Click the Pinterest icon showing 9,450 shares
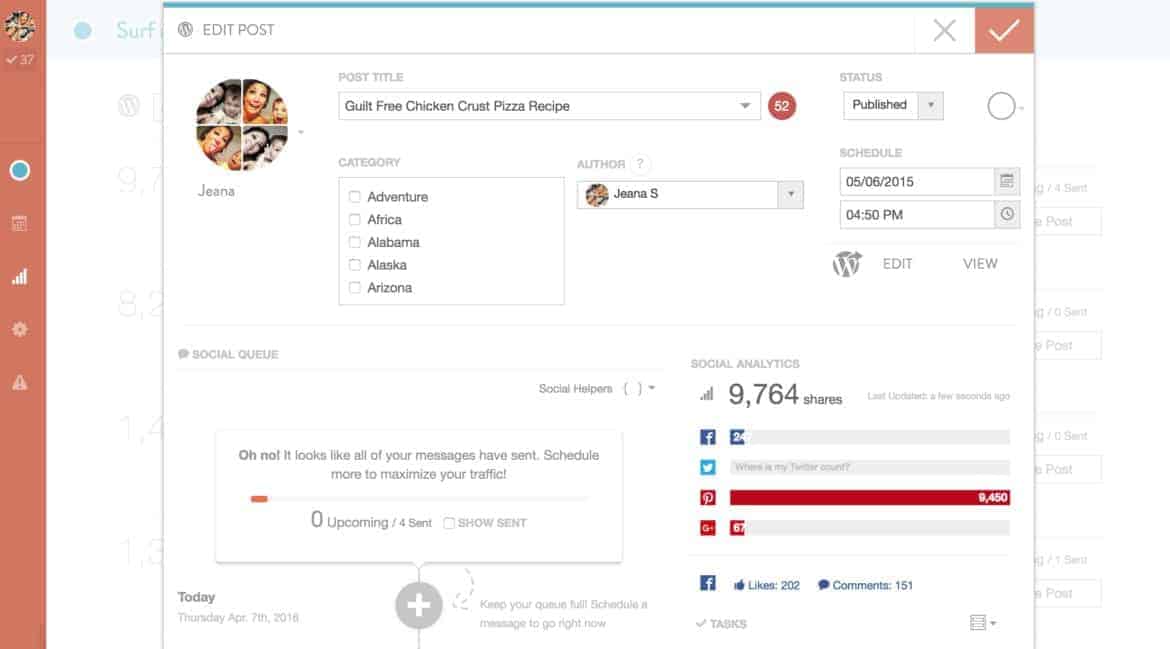The height and width of the screenshot is (649, 1170). (x=706, y=497)
